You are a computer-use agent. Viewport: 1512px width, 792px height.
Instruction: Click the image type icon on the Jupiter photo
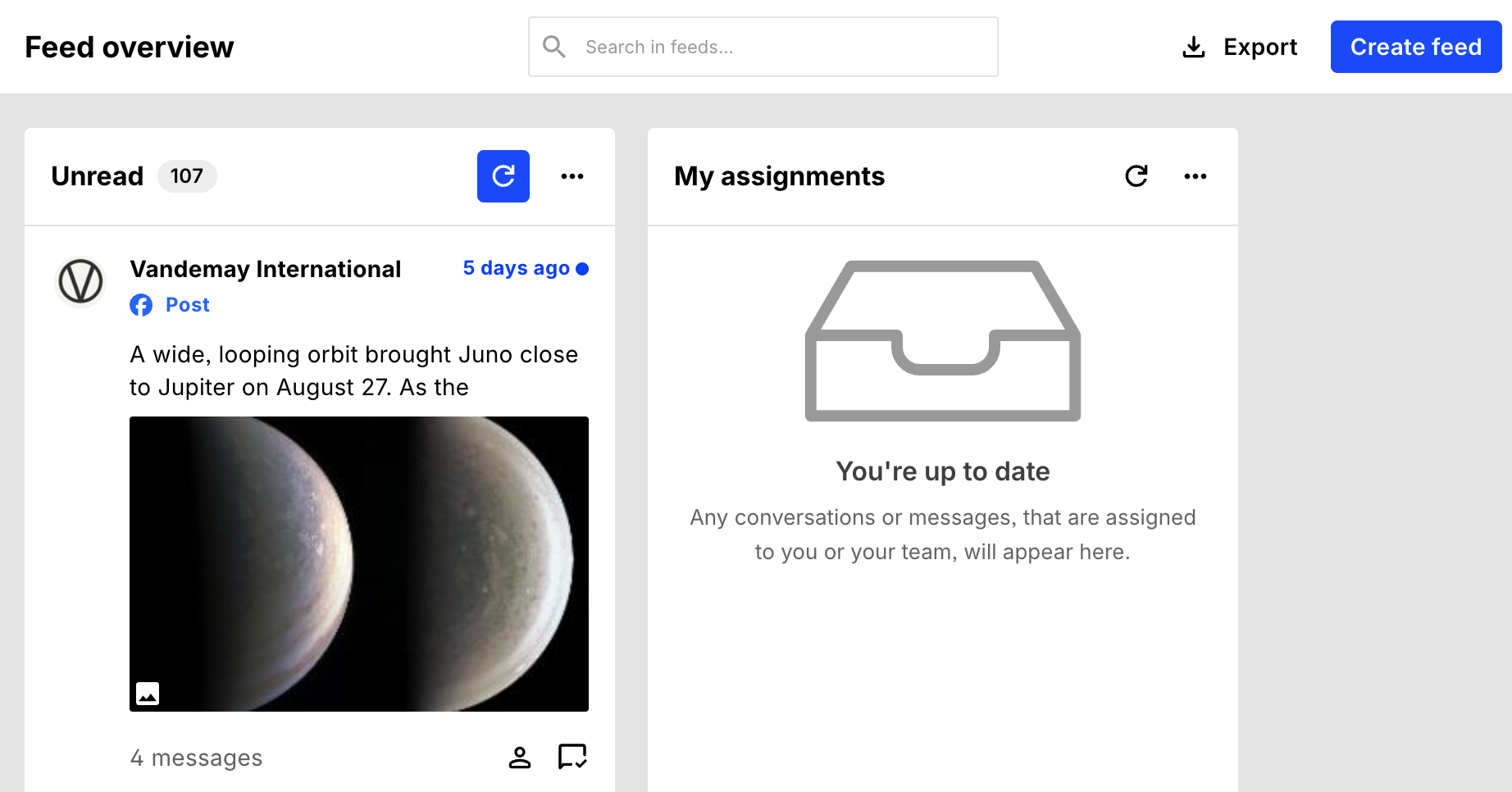coord(148,694)
